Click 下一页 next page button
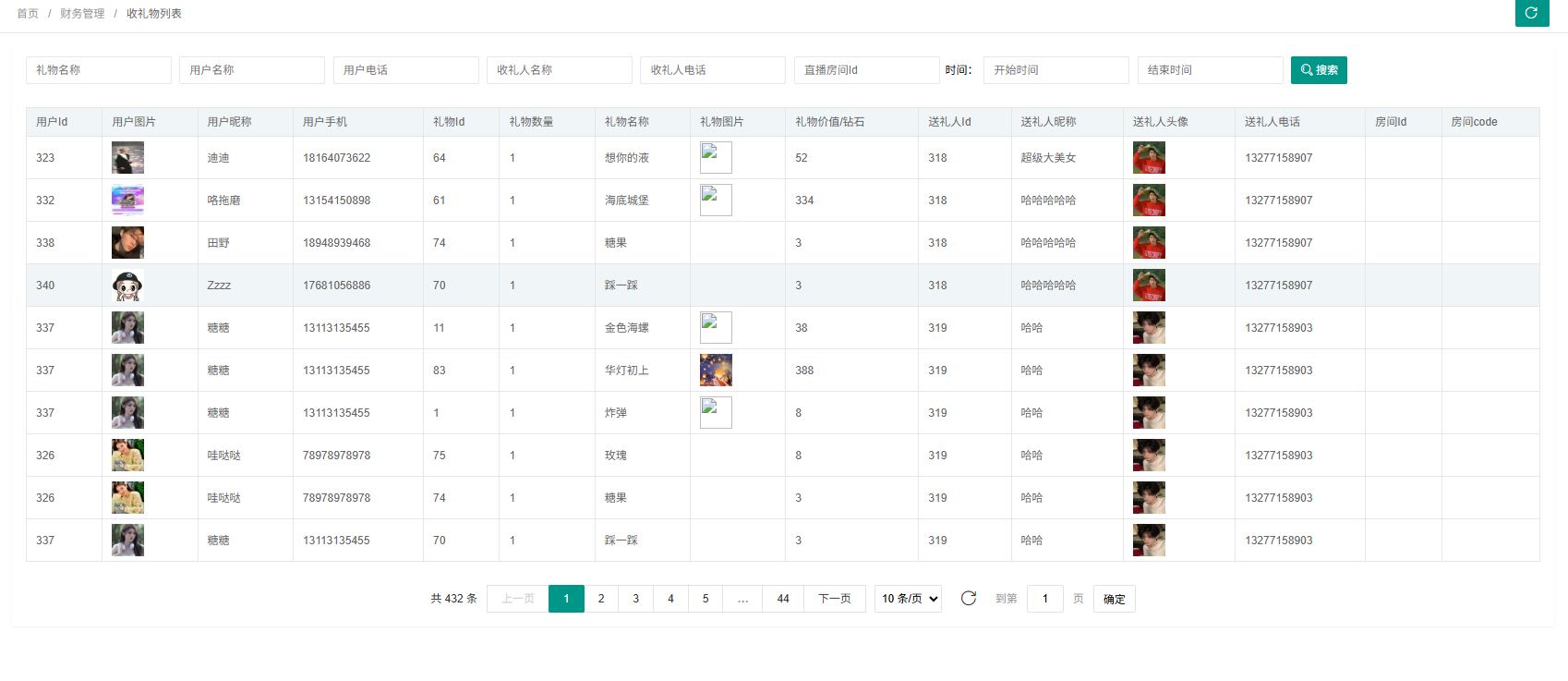This screenshot has width=1568, height=681. tap(834, 599)
